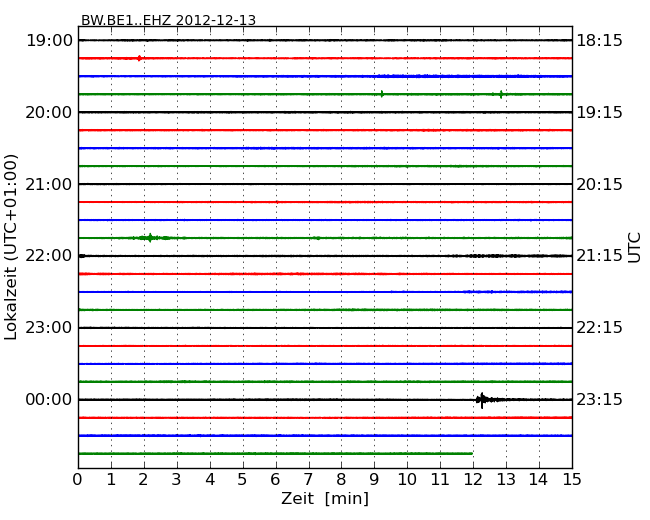The image size is (650, 520).
Task: Pick the x-axis tick label 3
Action: pos(177,479)
